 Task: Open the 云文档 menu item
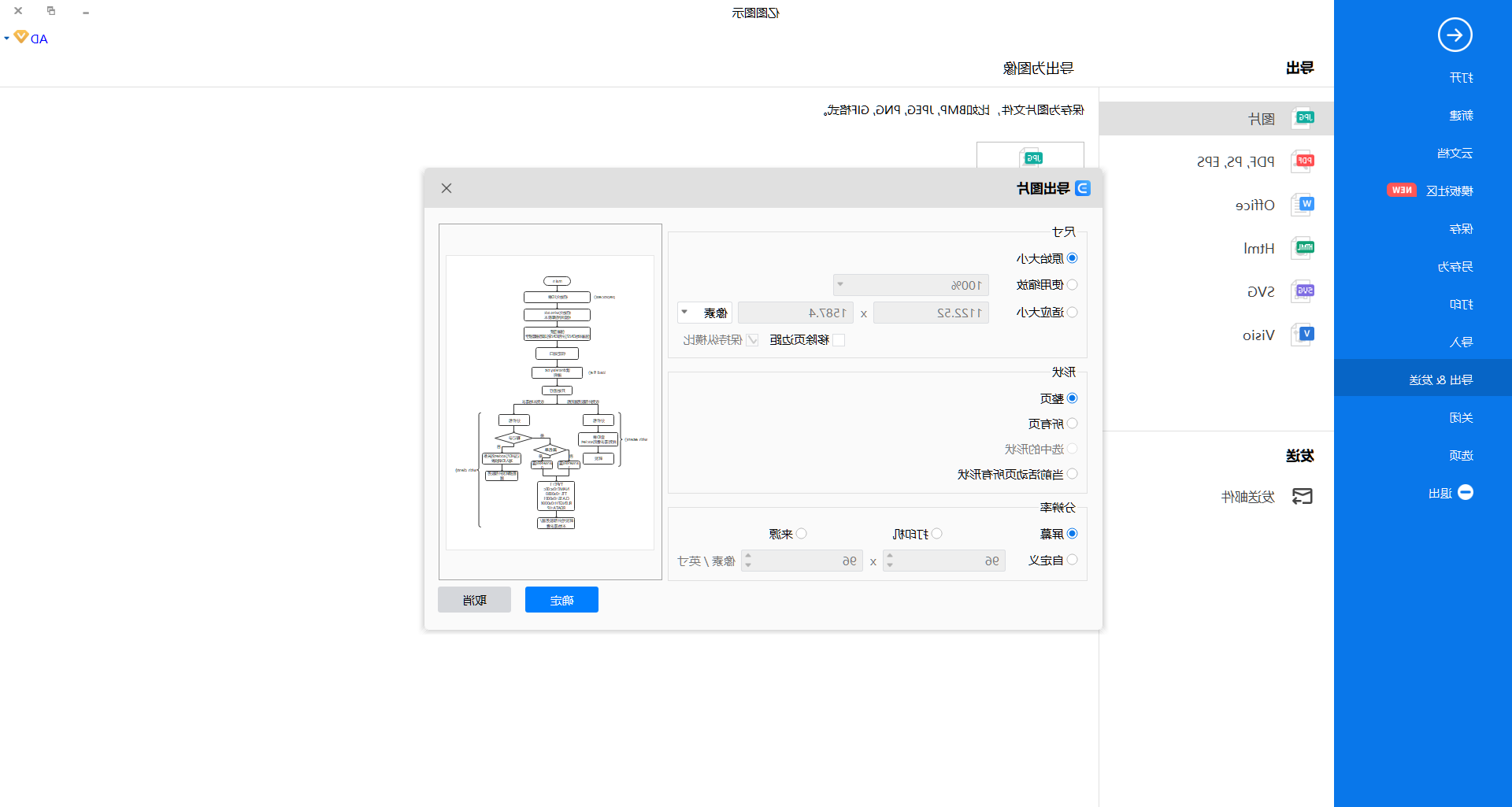(x=1455, y=153)
